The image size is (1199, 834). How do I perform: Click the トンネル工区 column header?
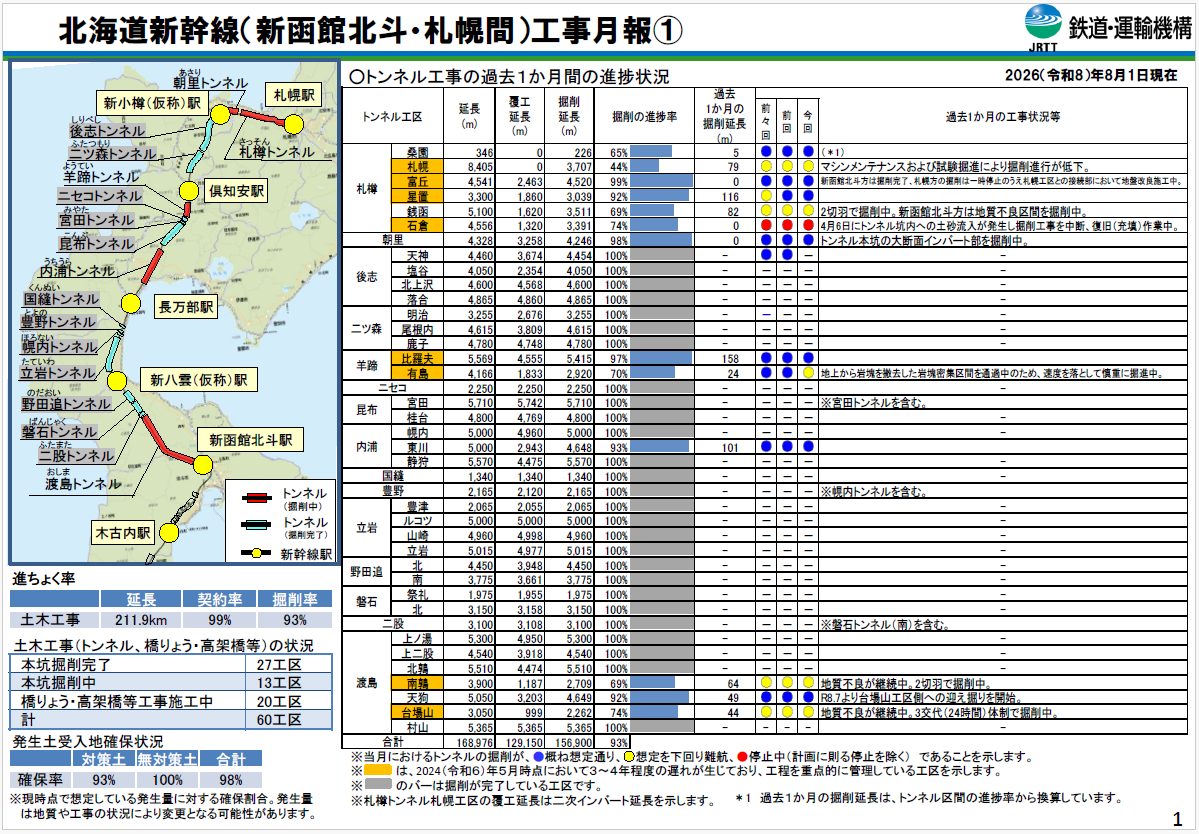[x=392, y=117]
